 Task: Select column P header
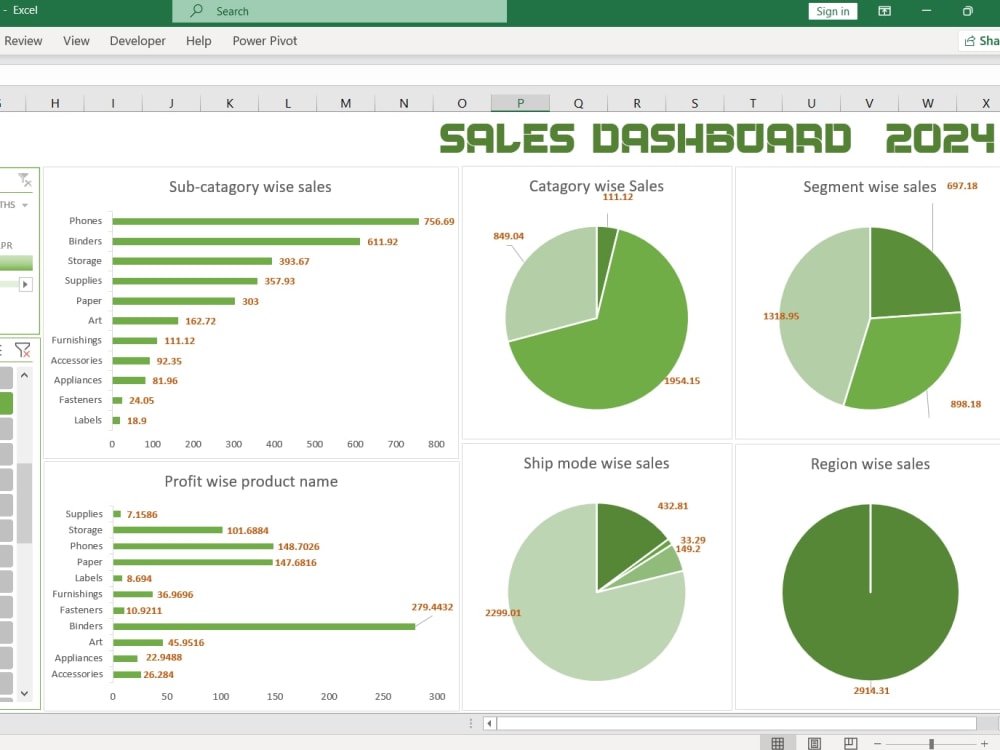coord(520,103)
